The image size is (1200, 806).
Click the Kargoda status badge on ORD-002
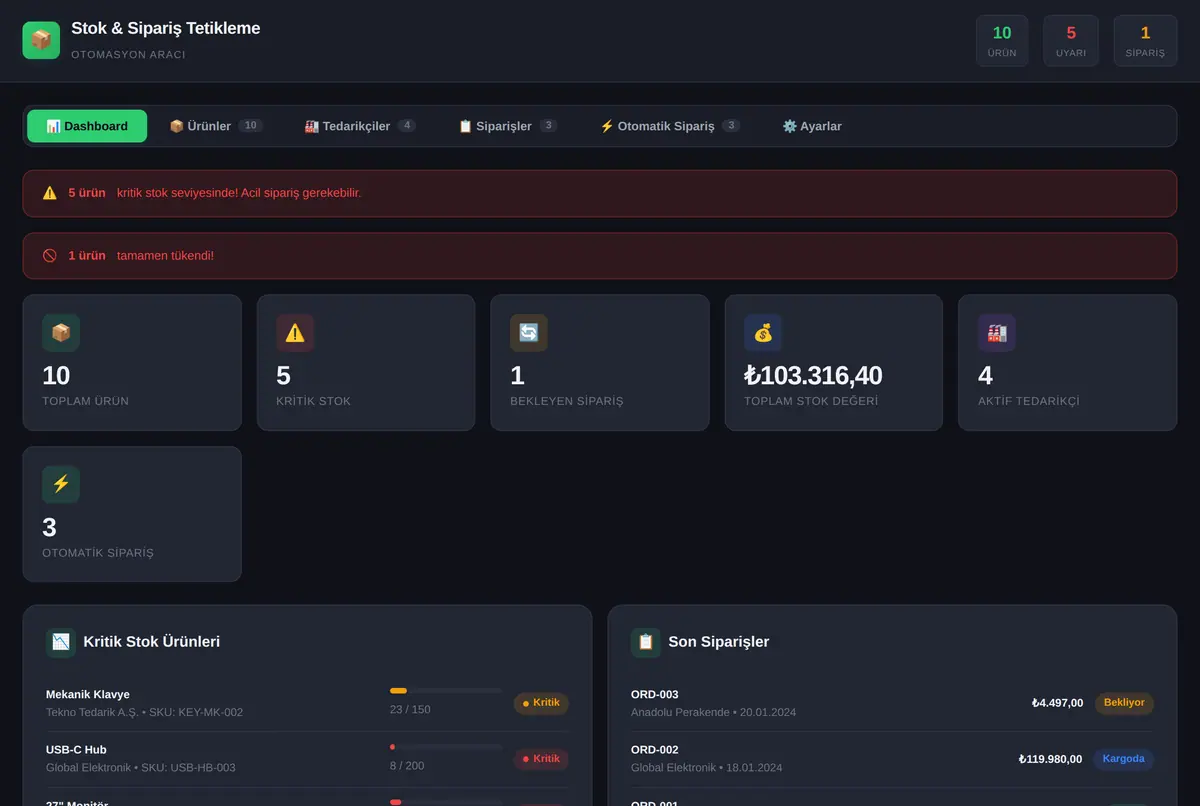click(x=1123, y=759)
